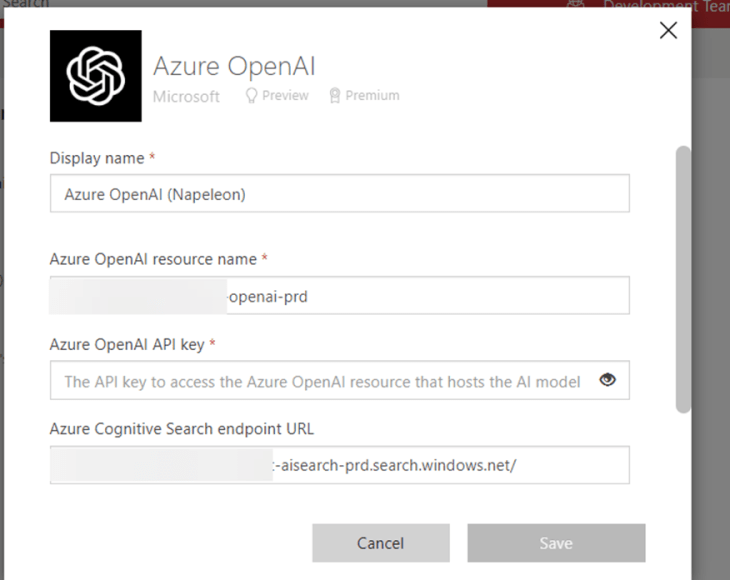Screen dimensions: 730x580
Task: Click the Azure Cognitive Search endpoint URL label
Action: click(x=181, y=429)
